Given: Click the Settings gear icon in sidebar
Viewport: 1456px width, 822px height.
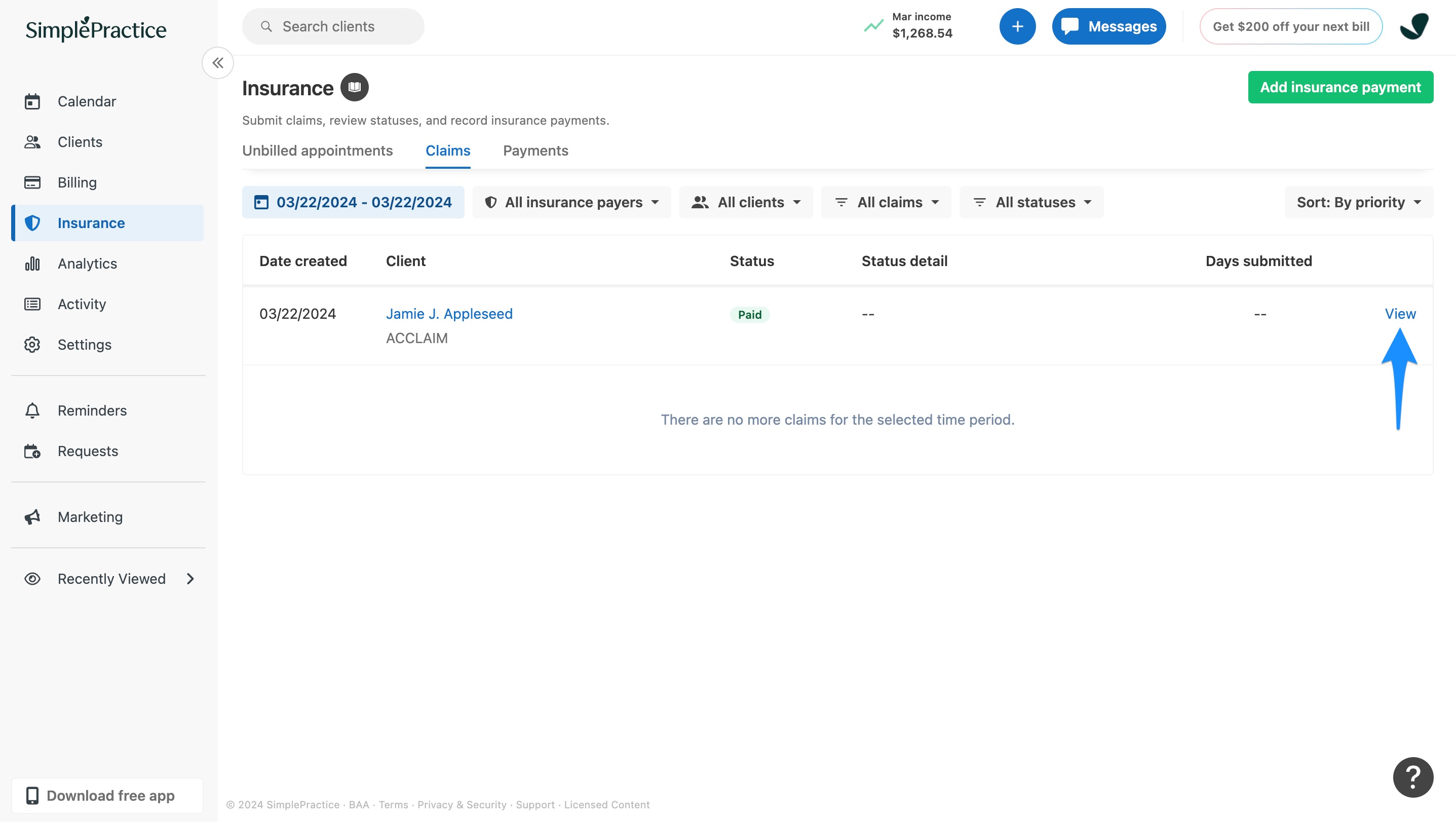Looking at the screenshot, I should (32, 345).
